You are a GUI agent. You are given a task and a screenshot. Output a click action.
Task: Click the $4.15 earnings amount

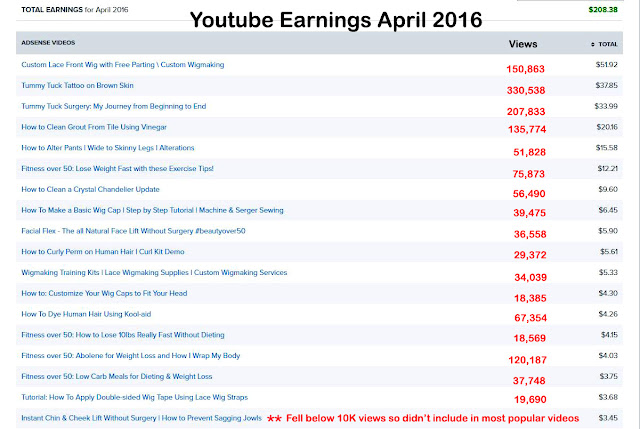(609, 335)
